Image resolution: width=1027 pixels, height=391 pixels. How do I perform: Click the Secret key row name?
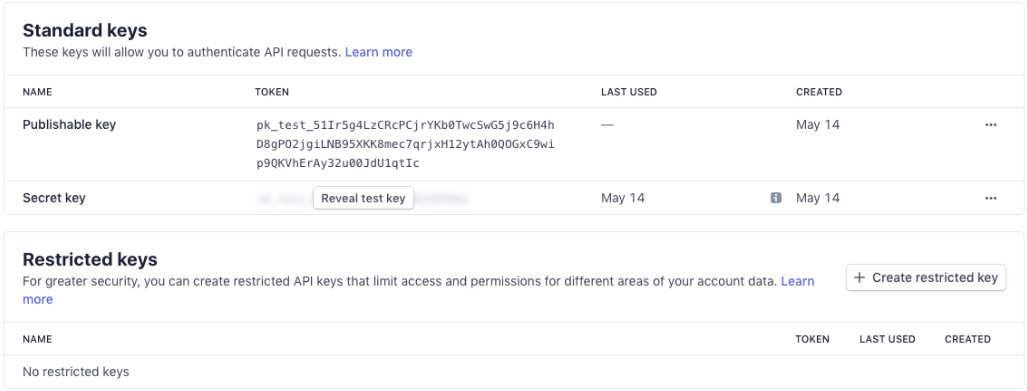point(54,198)
